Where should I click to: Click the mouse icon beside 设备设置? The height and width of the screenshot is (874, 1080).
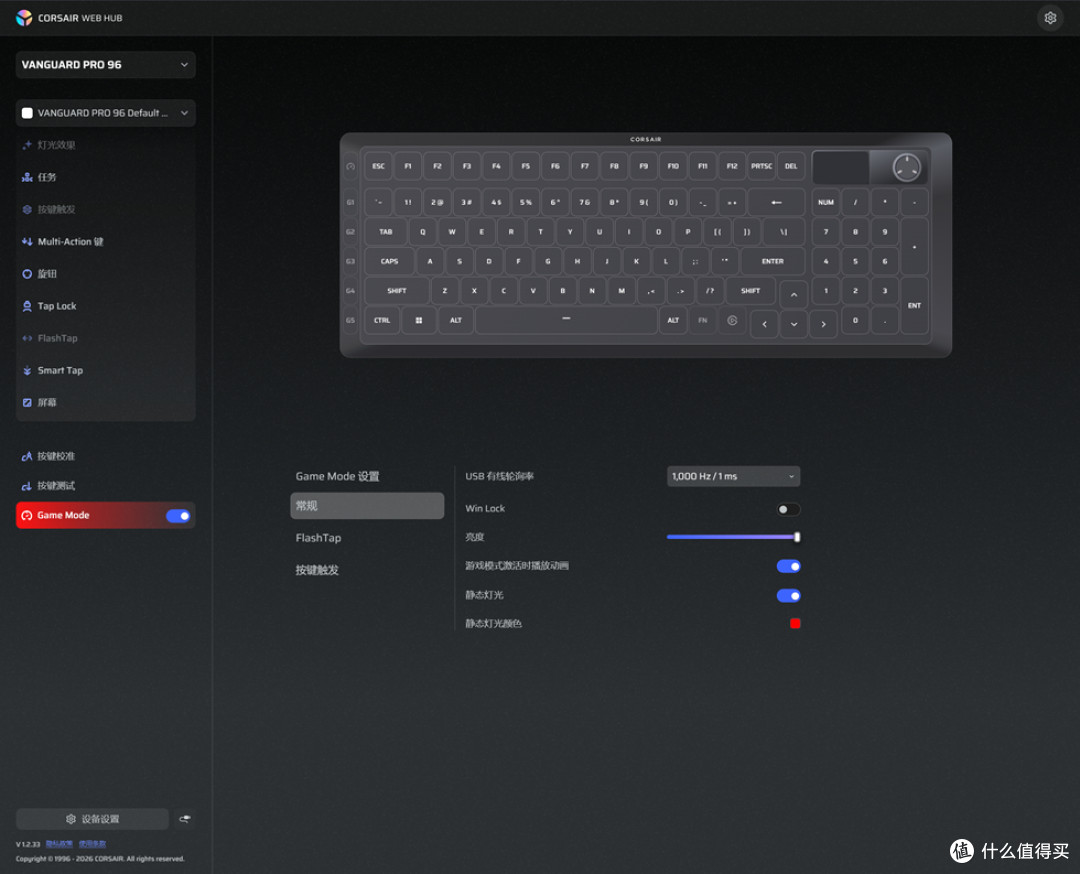(185, 819)
